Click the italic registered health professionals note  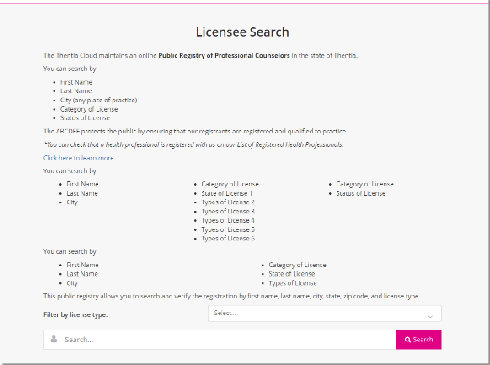(x=193, y=145)
